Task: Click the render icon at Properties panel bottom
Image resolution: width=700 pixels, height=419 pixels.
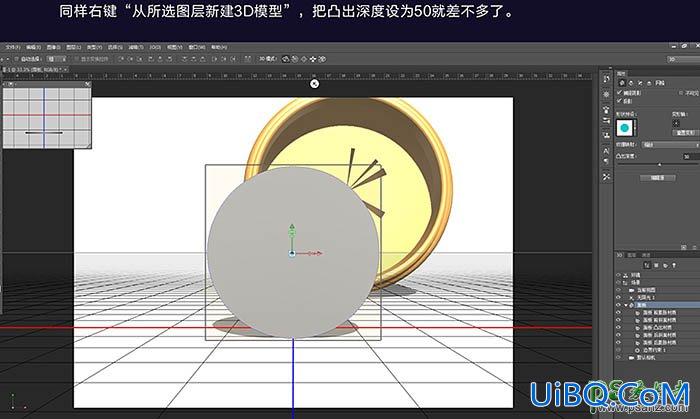Action: point(683,247)
